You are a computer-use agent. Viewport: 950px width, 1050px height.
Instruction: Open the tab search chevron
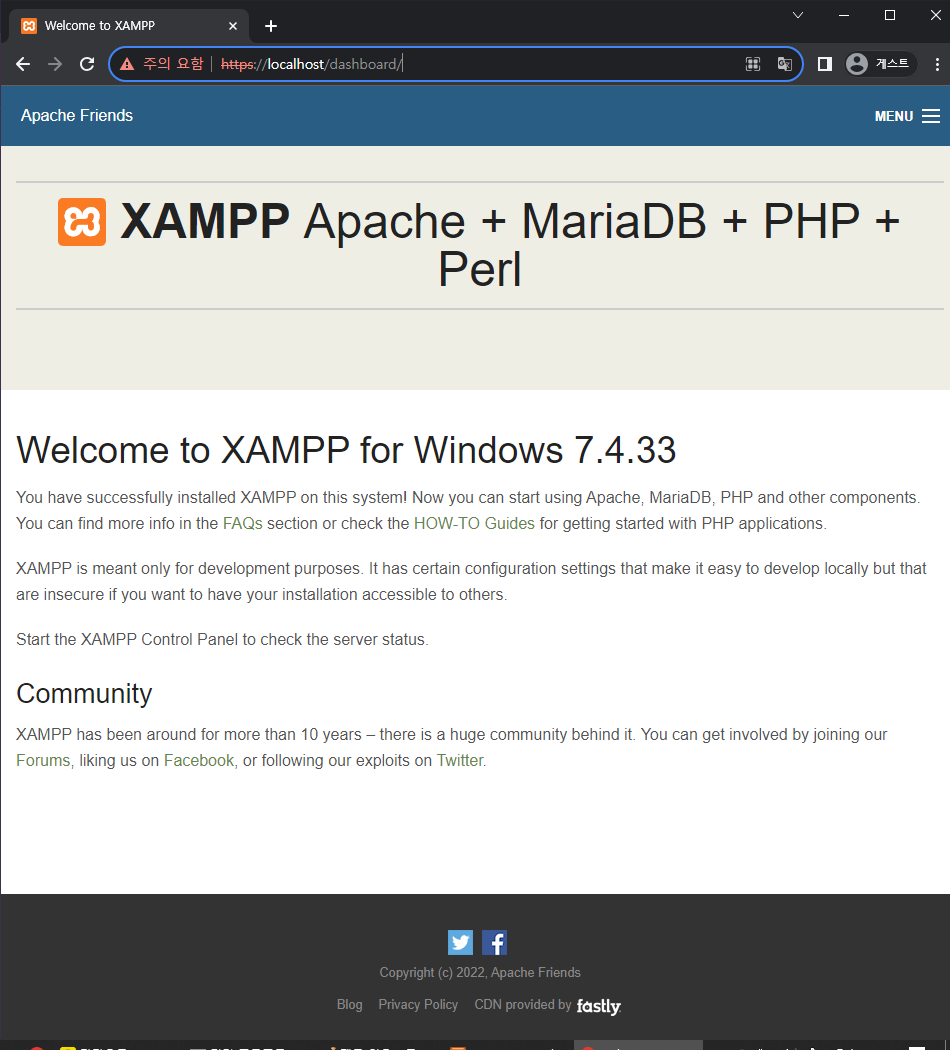point(797,15)
